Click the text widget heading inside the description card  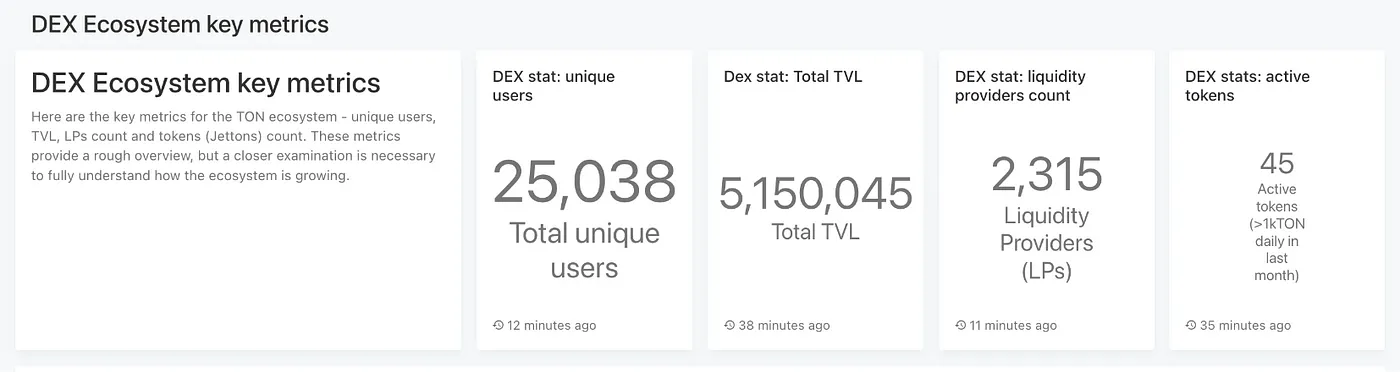click(206, 82)
